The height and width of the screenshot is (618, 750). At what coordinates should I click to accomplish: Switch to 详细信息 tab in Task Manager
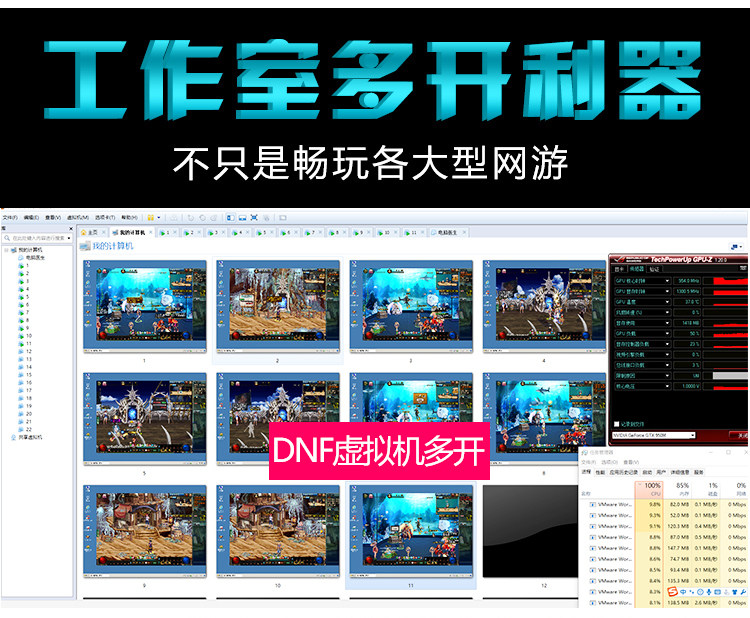click(680, 472)
